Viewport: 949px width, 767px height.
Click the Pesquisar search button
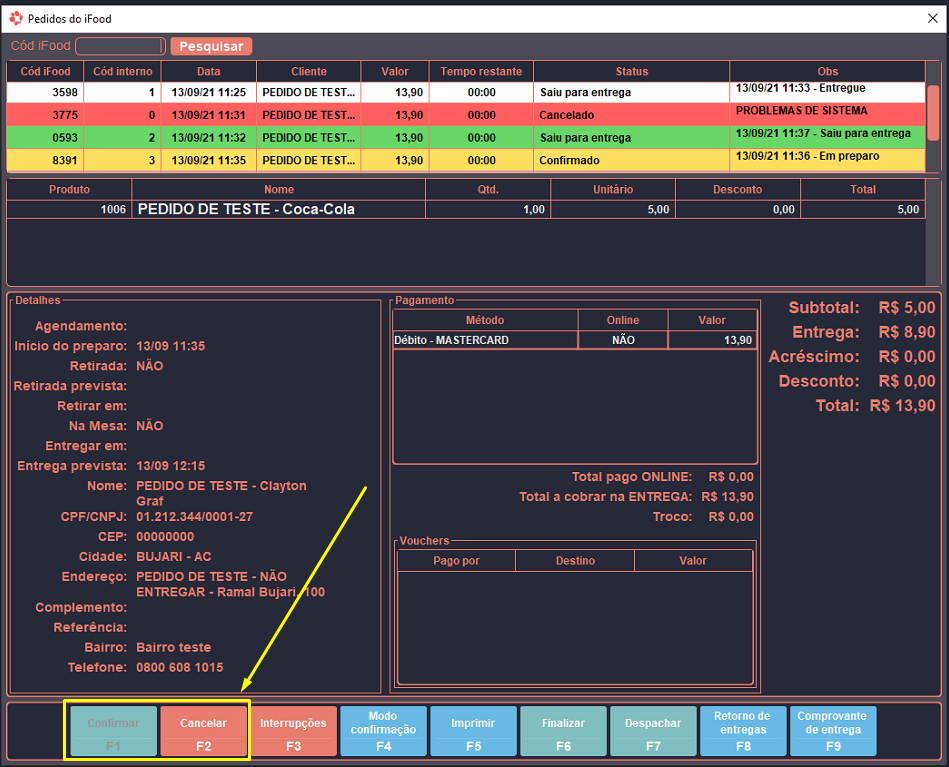click(211, 46)
